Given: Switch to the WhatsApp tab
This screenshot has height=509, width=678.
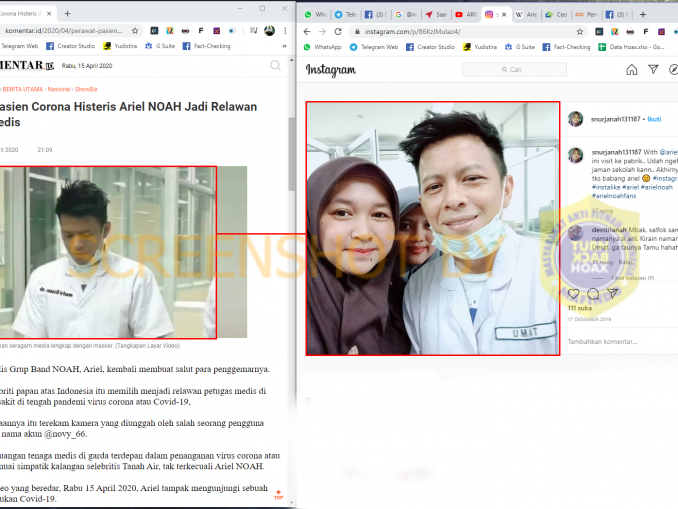Looking at the screenshot, I should (x=315, y=15).
